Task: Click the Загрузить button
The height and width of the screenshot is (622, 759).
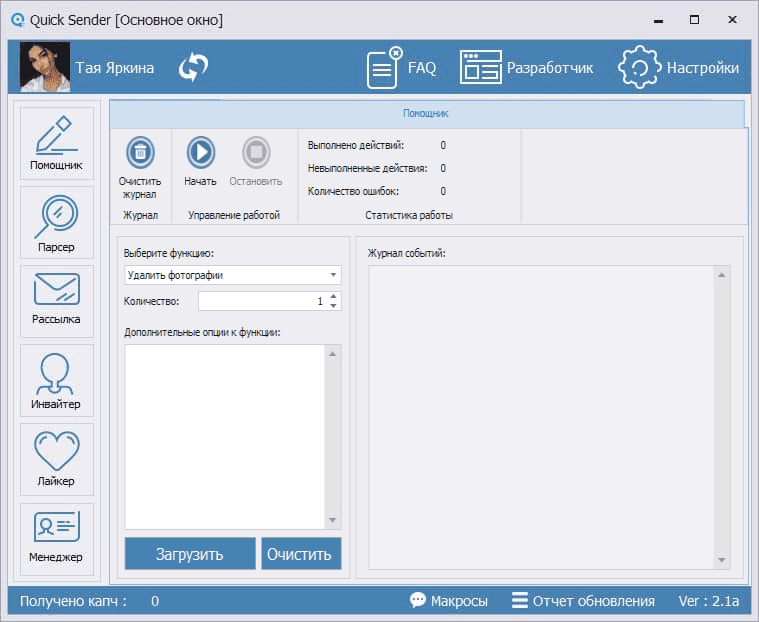Action: click(190, 554)
